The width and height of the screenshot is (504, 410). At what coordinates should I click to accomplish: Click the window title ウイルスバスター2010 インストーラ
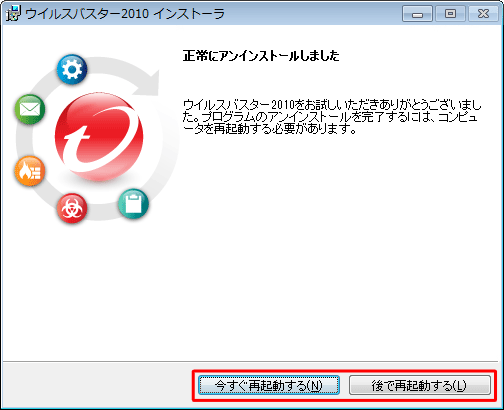tap(125, 14)
